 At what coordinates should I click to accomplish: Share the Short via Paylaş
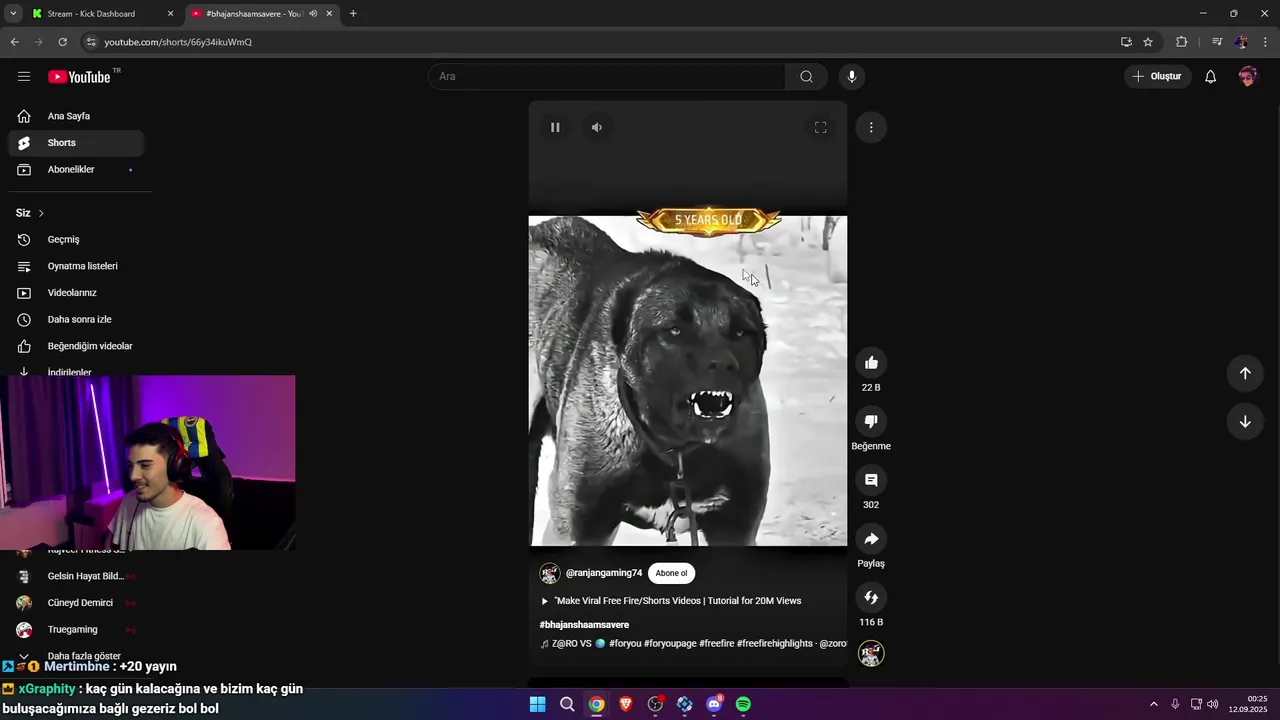pos(871,539)
